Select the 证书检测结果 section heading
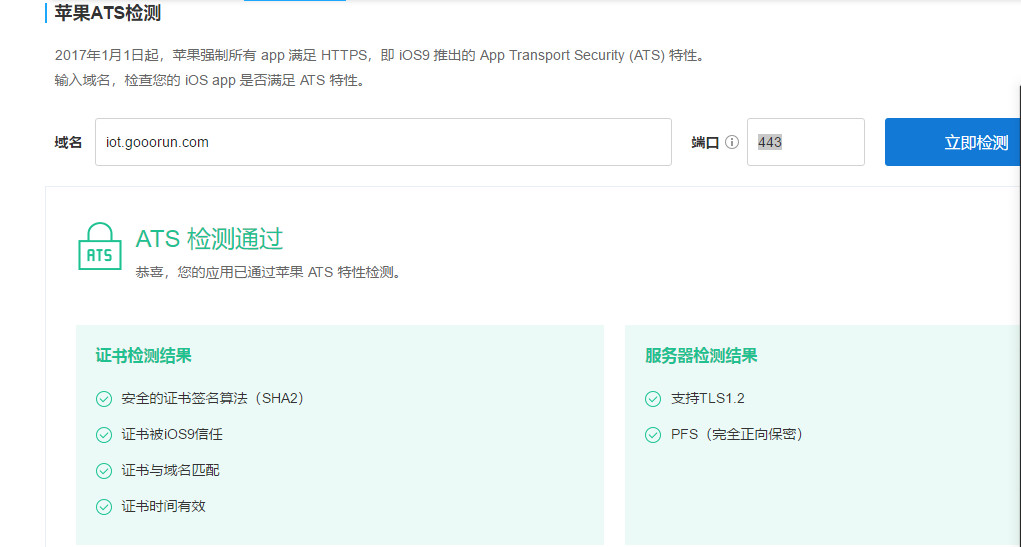Screen dimensions: 1021x547 (x=143, y=356)
